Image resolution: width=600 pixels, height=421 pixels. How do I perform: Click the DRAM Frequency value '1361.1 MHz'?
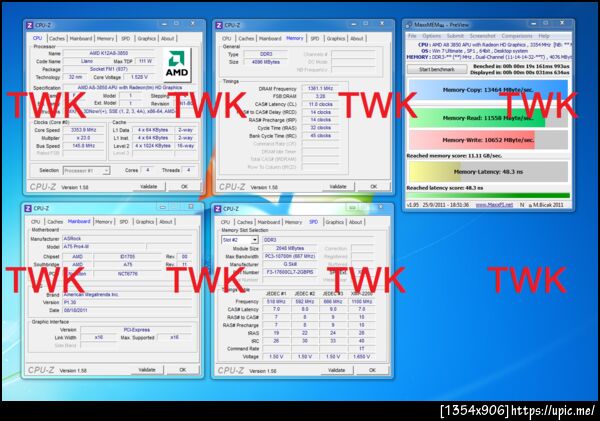(x=320, y=88)
